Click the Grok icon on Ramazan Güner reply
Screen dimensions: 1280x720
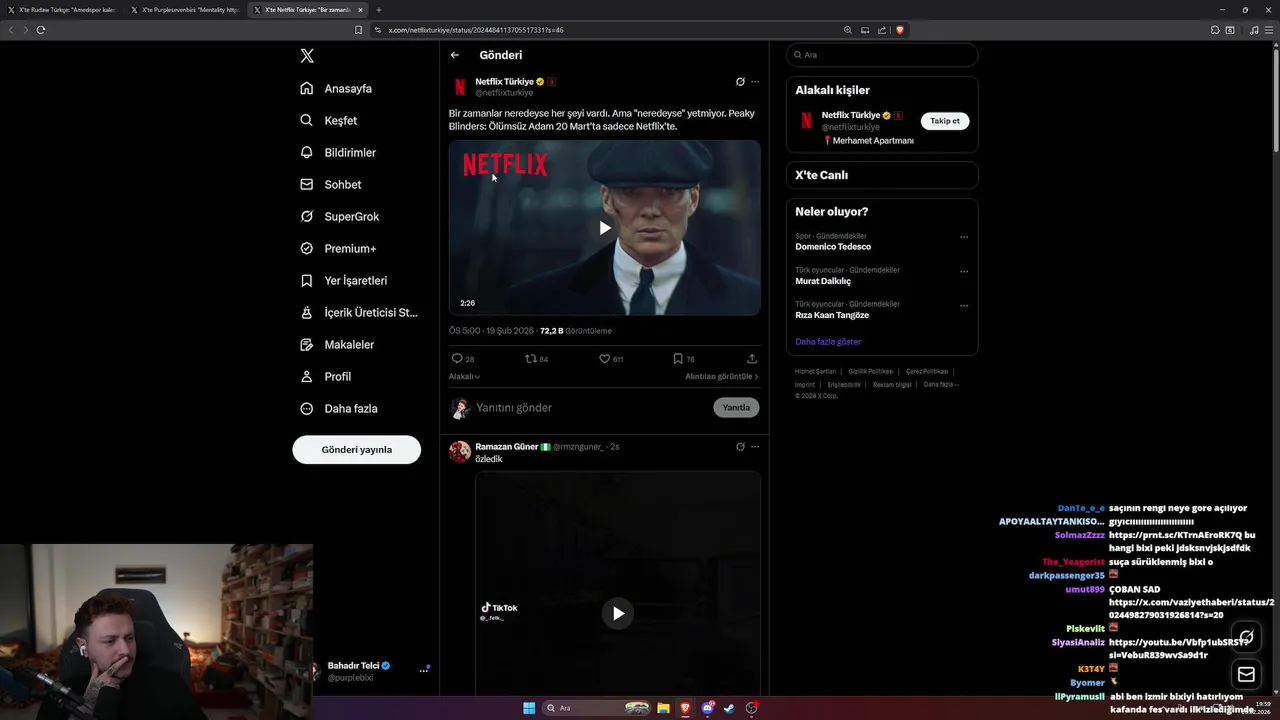pos(740,447)
